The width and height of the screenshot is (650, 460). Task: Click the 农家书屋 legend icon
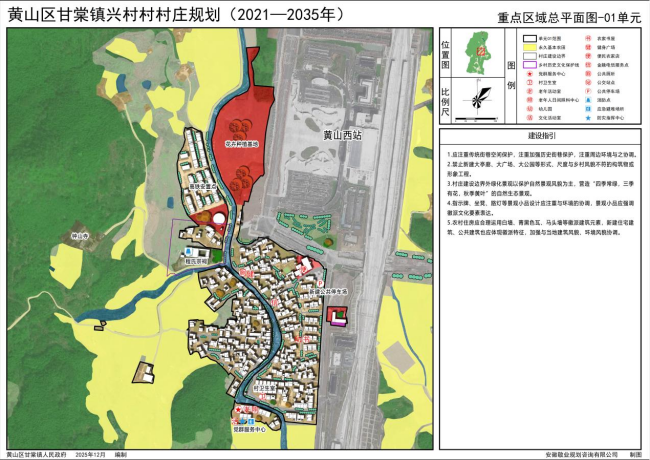[x=588, y=38]
